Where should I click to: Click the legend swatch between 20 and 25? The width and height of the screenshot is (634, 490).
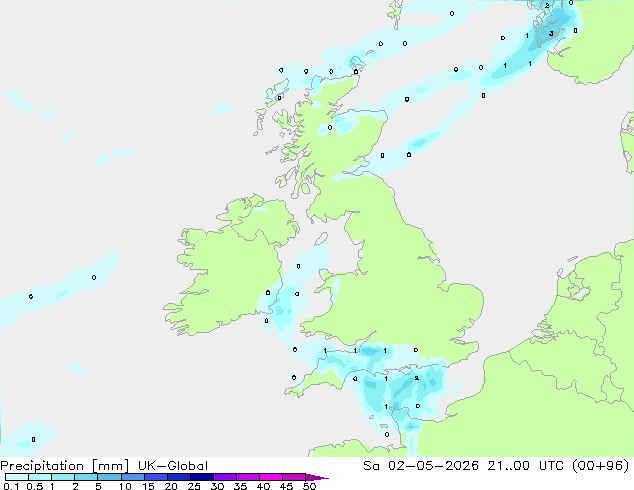pyautogui.click(x=178, y=477)
